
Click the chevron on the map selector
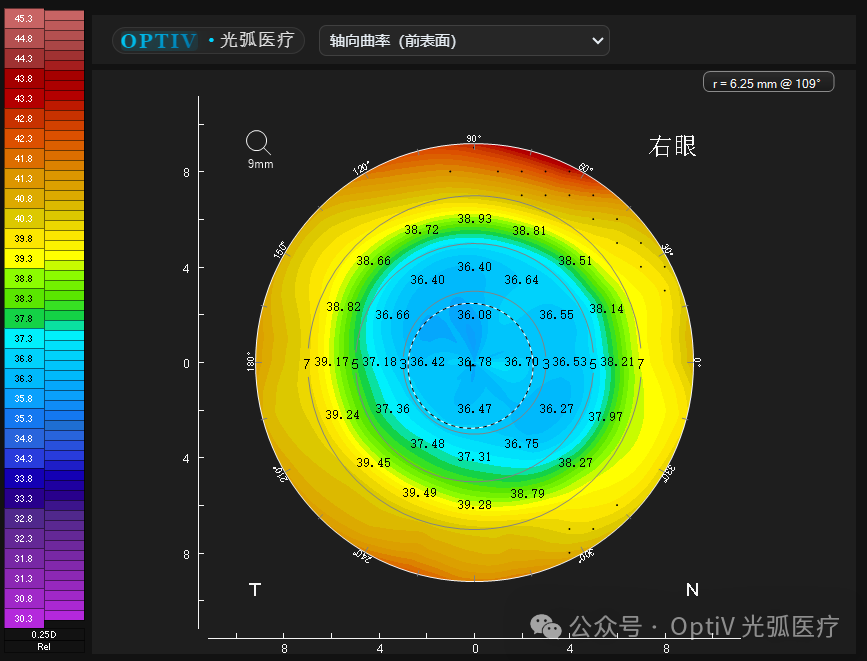597,40
